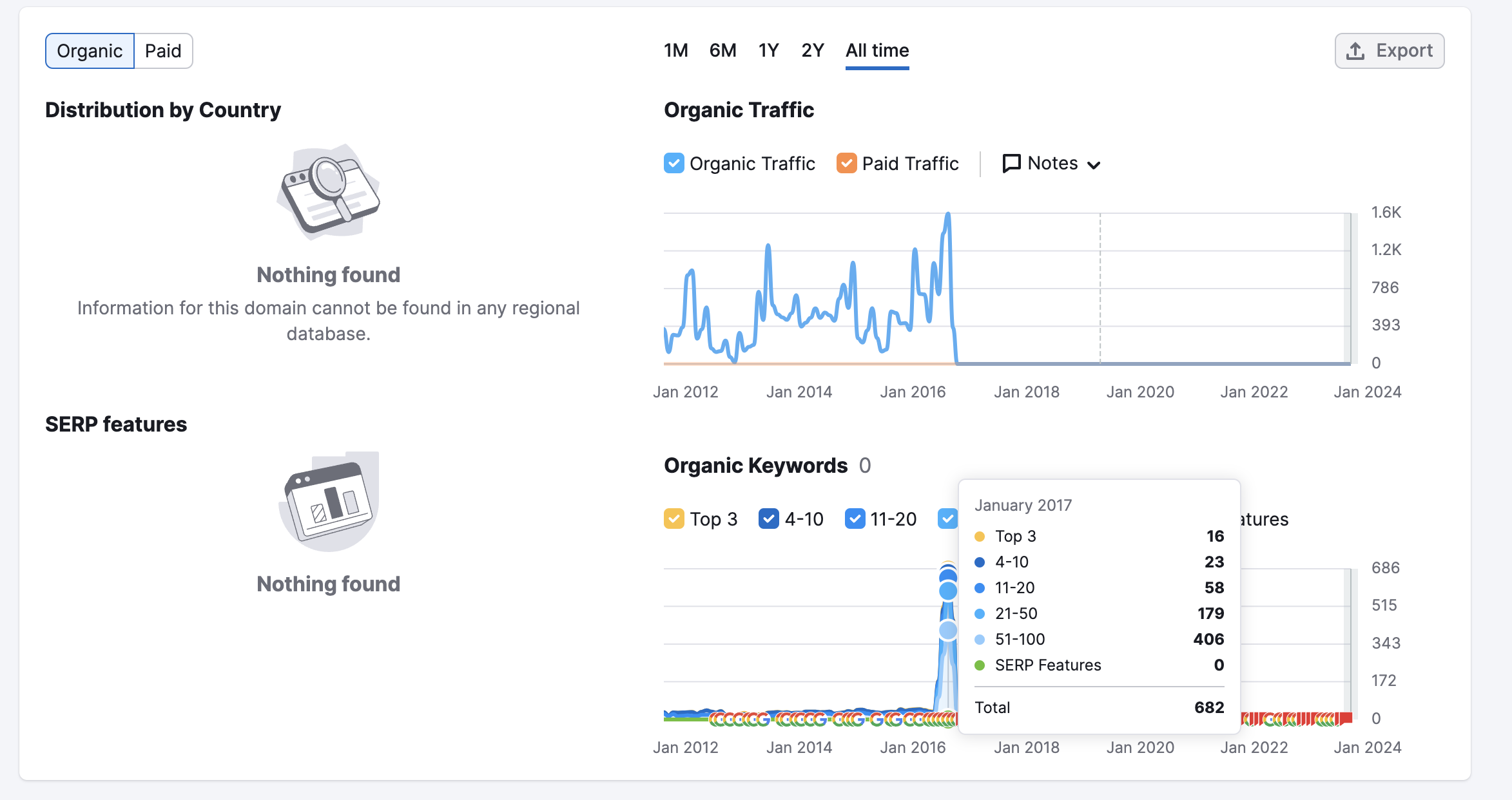Click the SERP features bar chart illustration

pyautogui.click(x=329, y=501)
